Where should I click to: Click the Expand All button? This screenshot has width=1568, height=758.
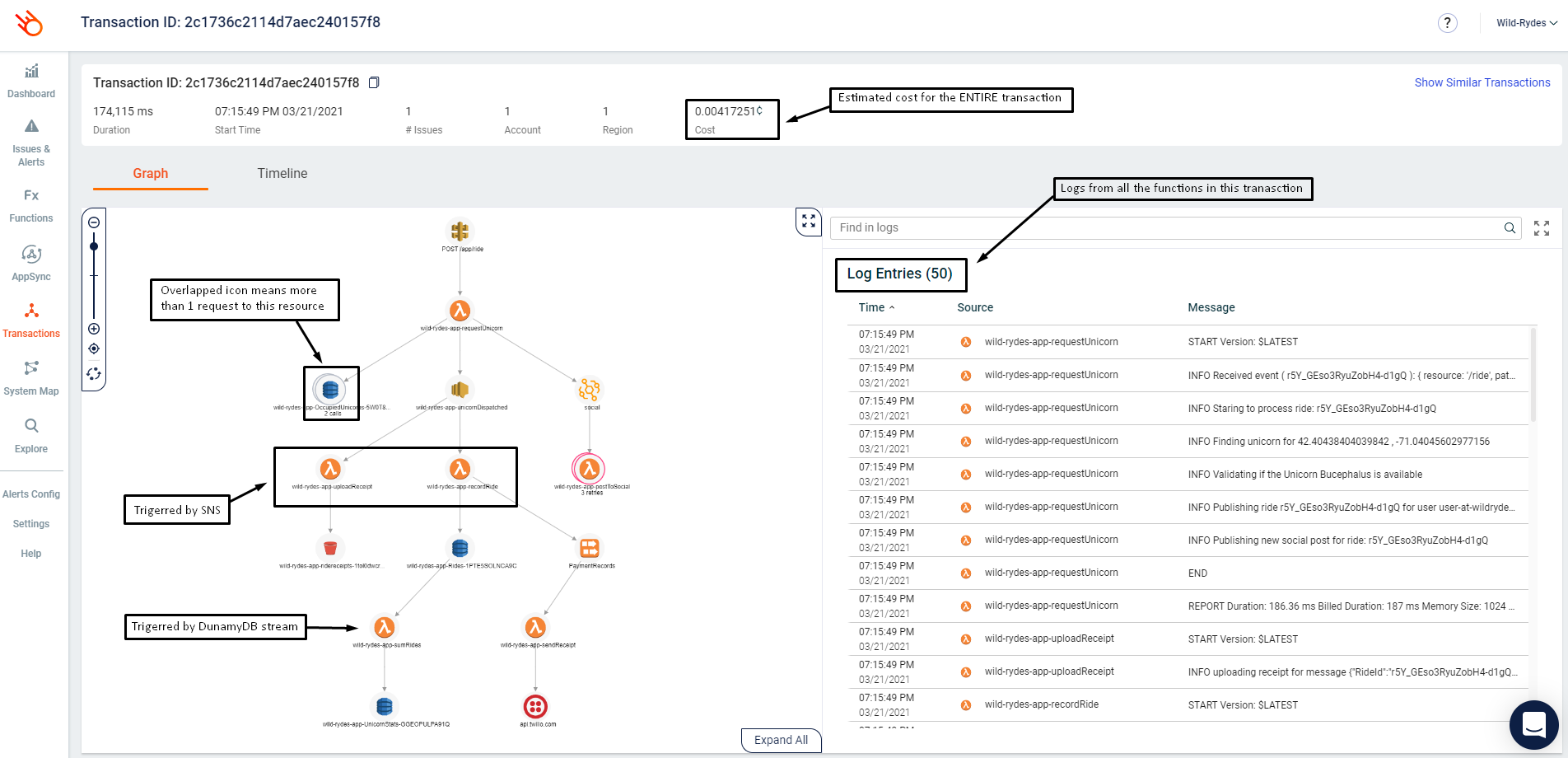[781, 740]
